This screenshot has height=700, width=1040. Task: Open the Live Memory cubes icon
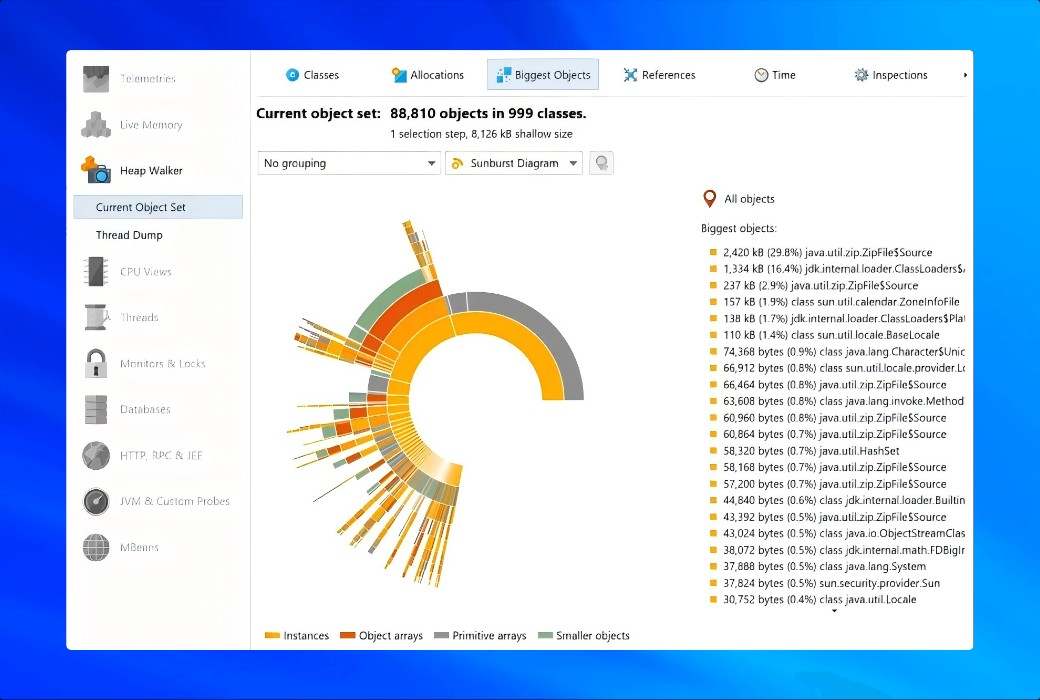pos(96,125)
